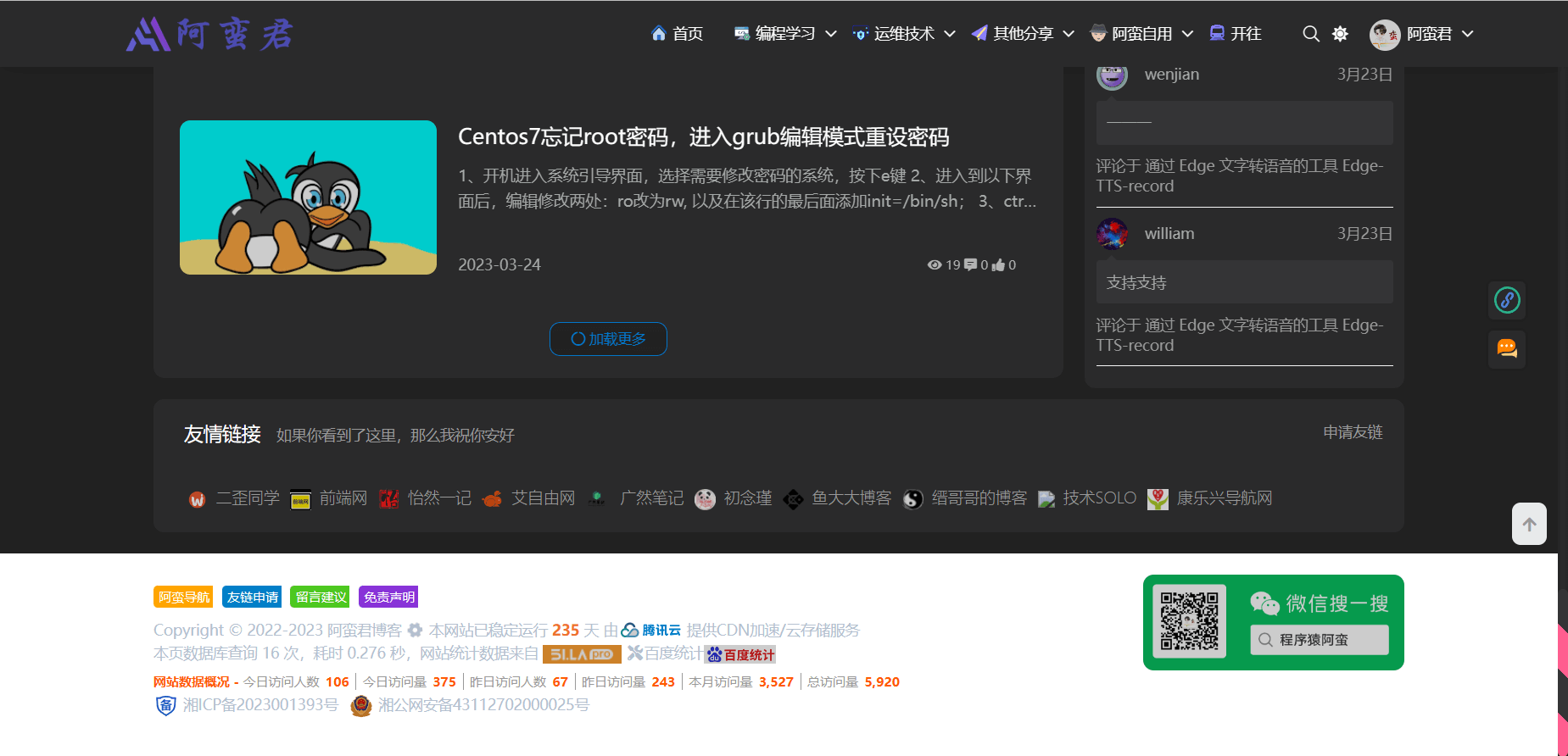The image size is (1568, 756).
Task: Open friend link 前端网
Action: point(343,498)
